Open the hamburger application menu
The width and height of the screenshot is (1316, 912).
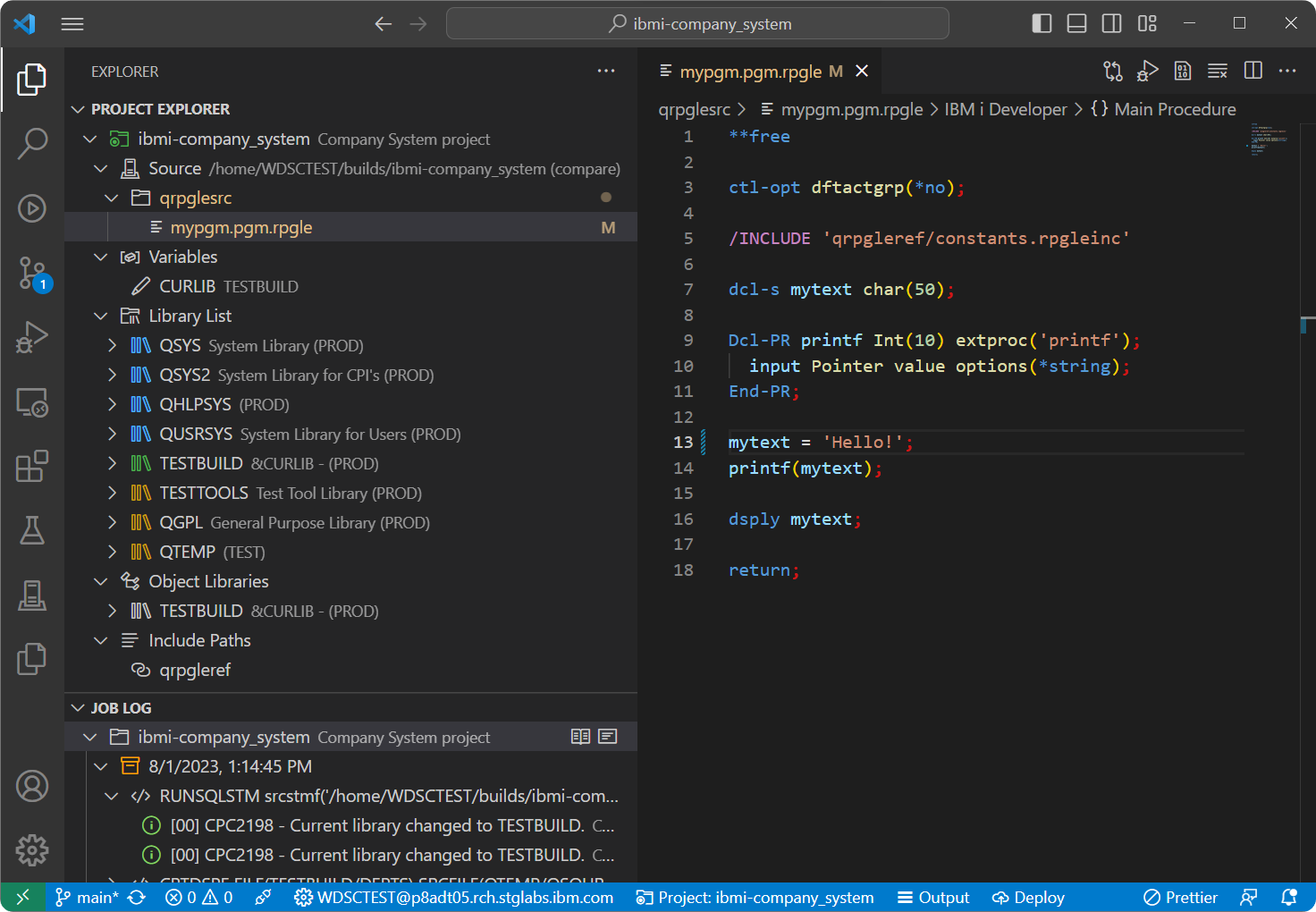pos(72,23)
